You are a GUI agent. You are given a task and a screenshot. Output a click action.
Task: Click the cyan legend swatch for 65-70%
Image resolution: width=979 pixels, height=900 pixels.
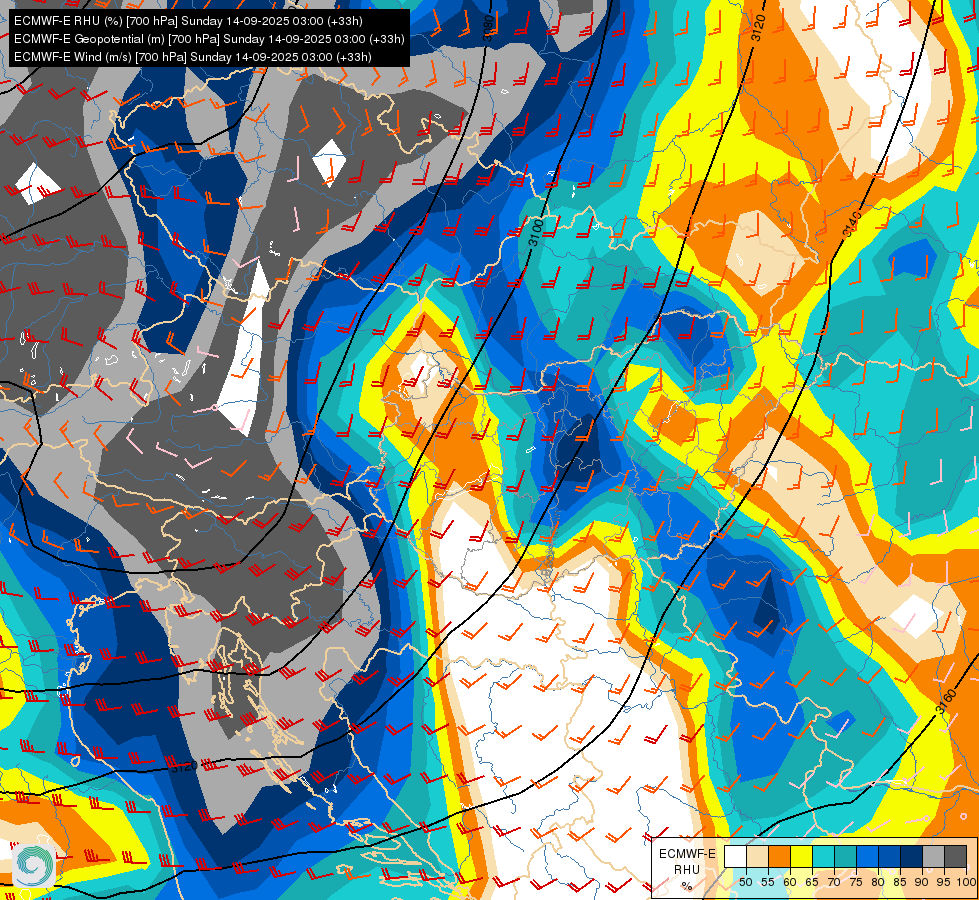point(823,856)
